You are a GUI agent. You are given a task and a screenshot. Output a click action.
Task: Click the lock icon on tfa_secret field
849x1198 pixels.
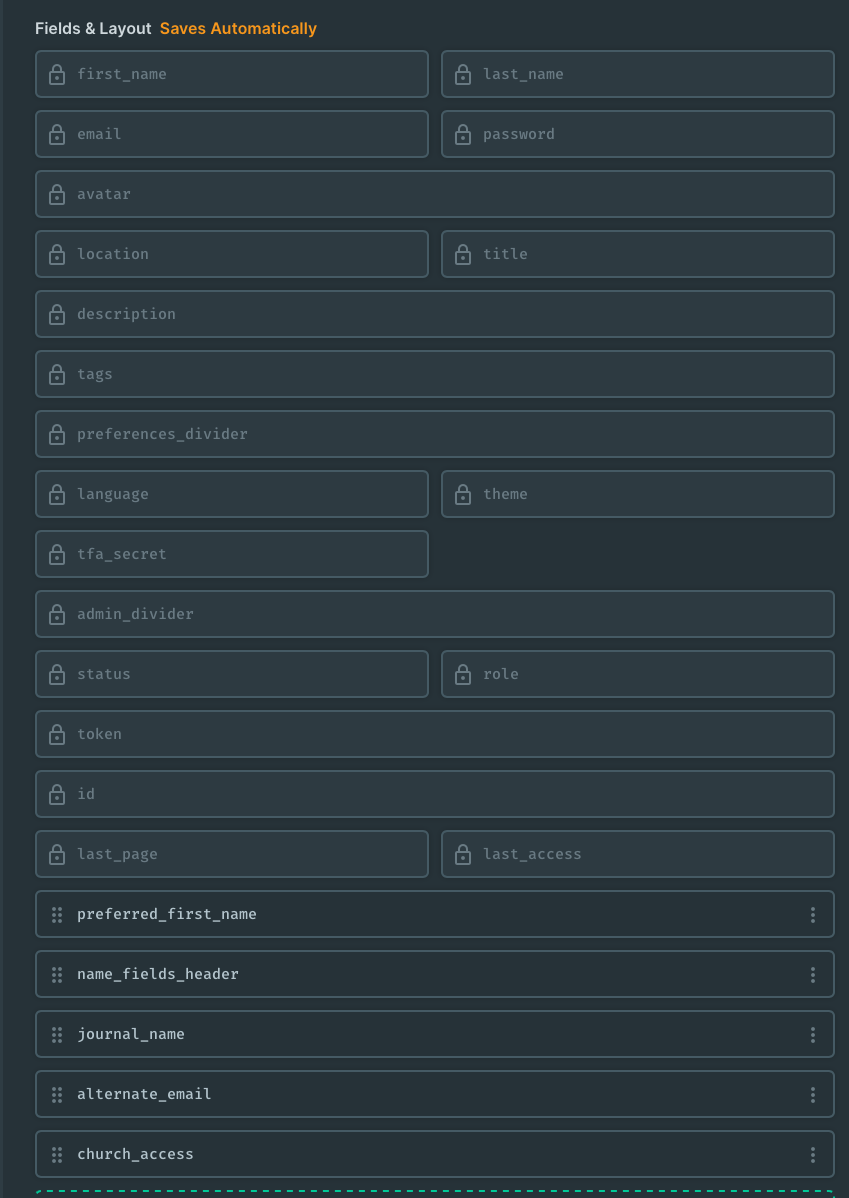(x=57, y=554)
